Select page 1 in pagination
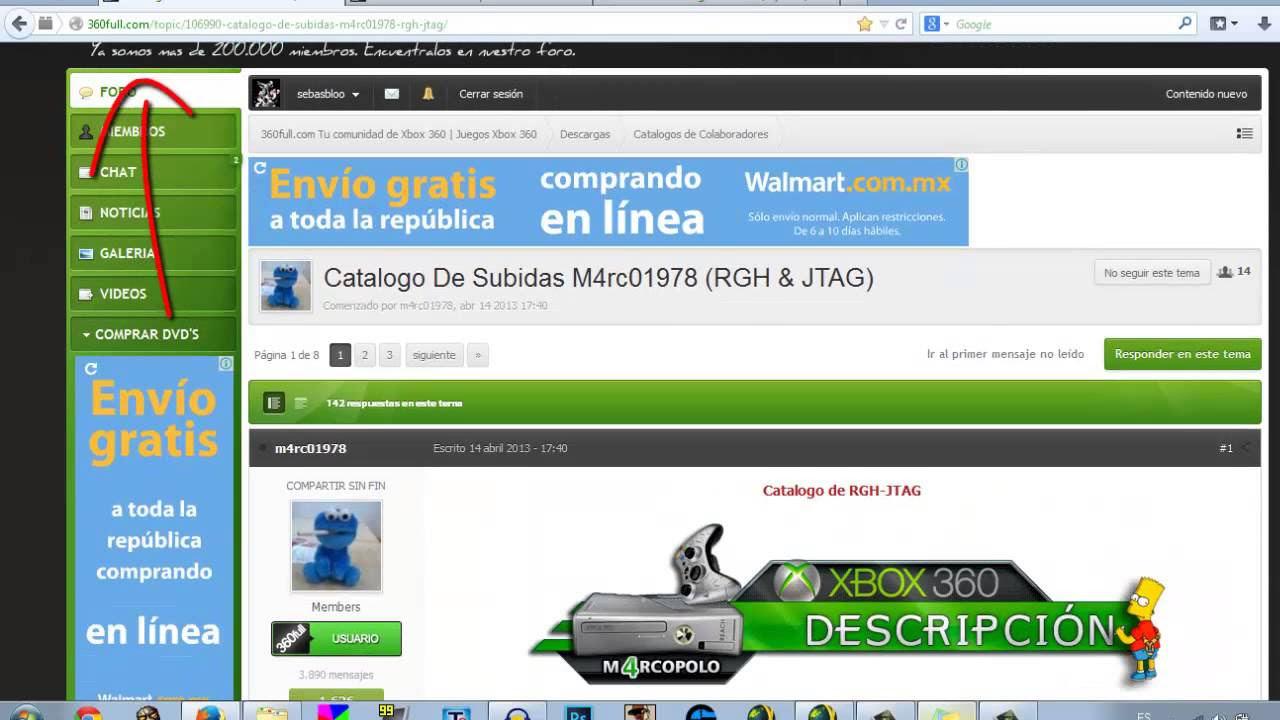The width and height of the screenshot is (1280, 720). [x=340, y=355]
